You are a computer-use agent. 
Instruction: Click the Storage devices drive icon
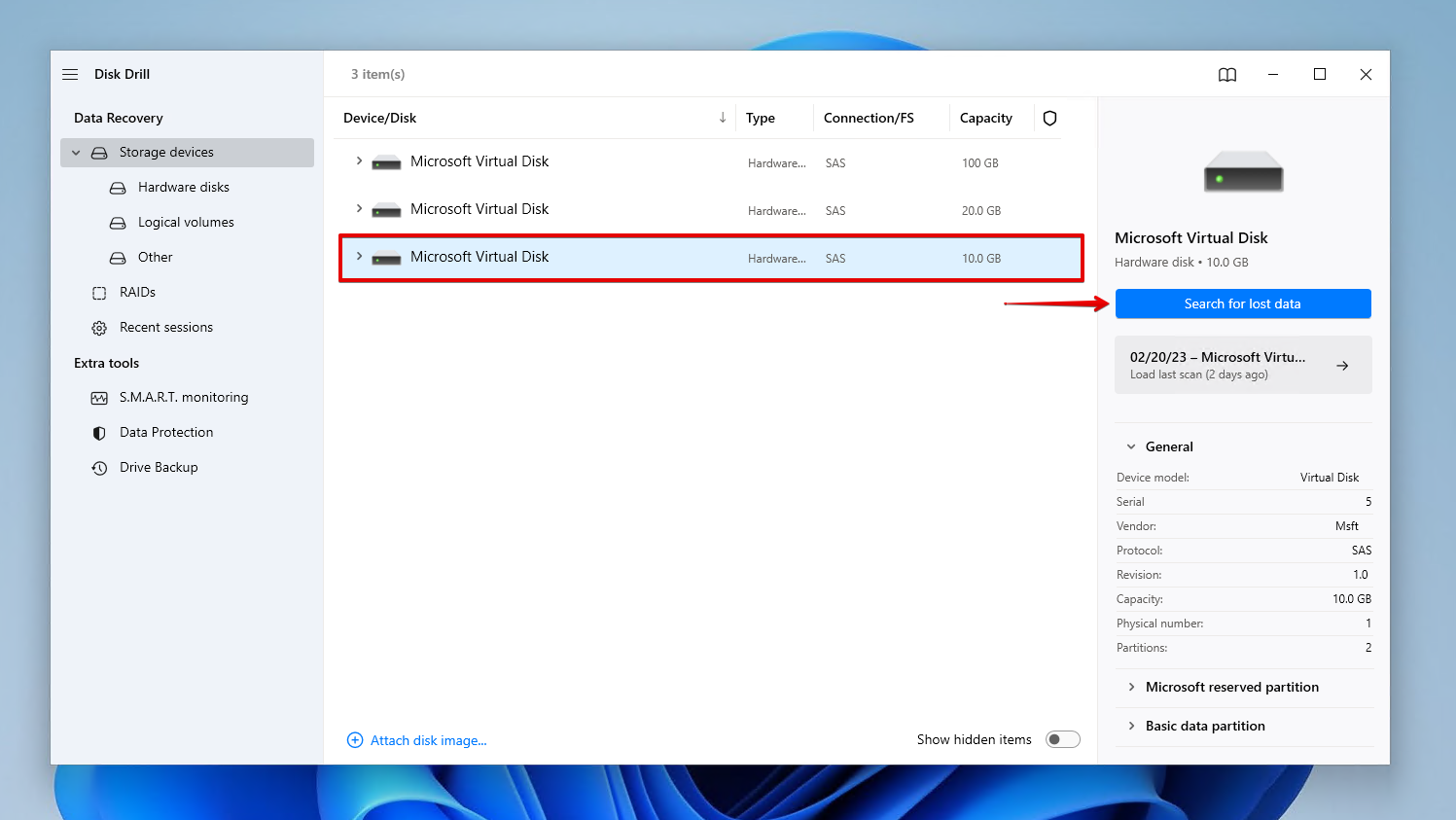click(99, 153)
